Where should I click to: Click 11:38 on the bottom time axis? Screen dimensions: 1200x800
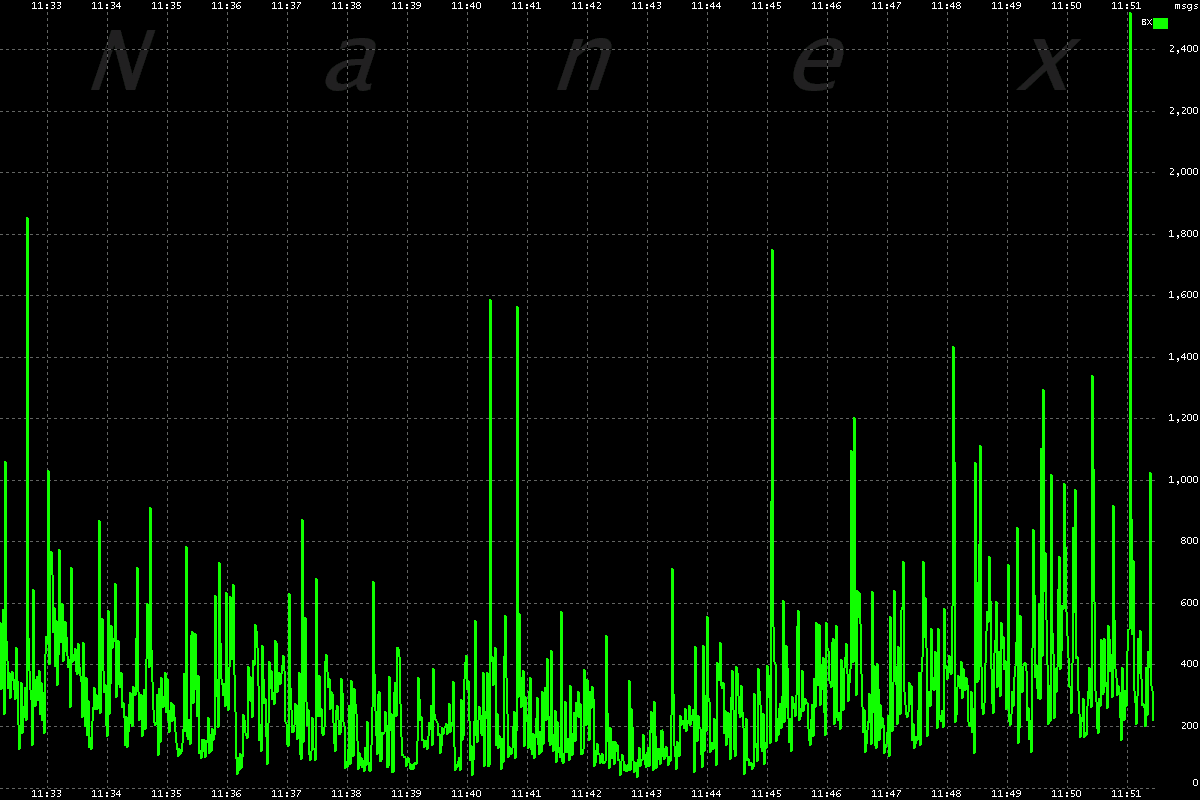(x=346, y=793)
